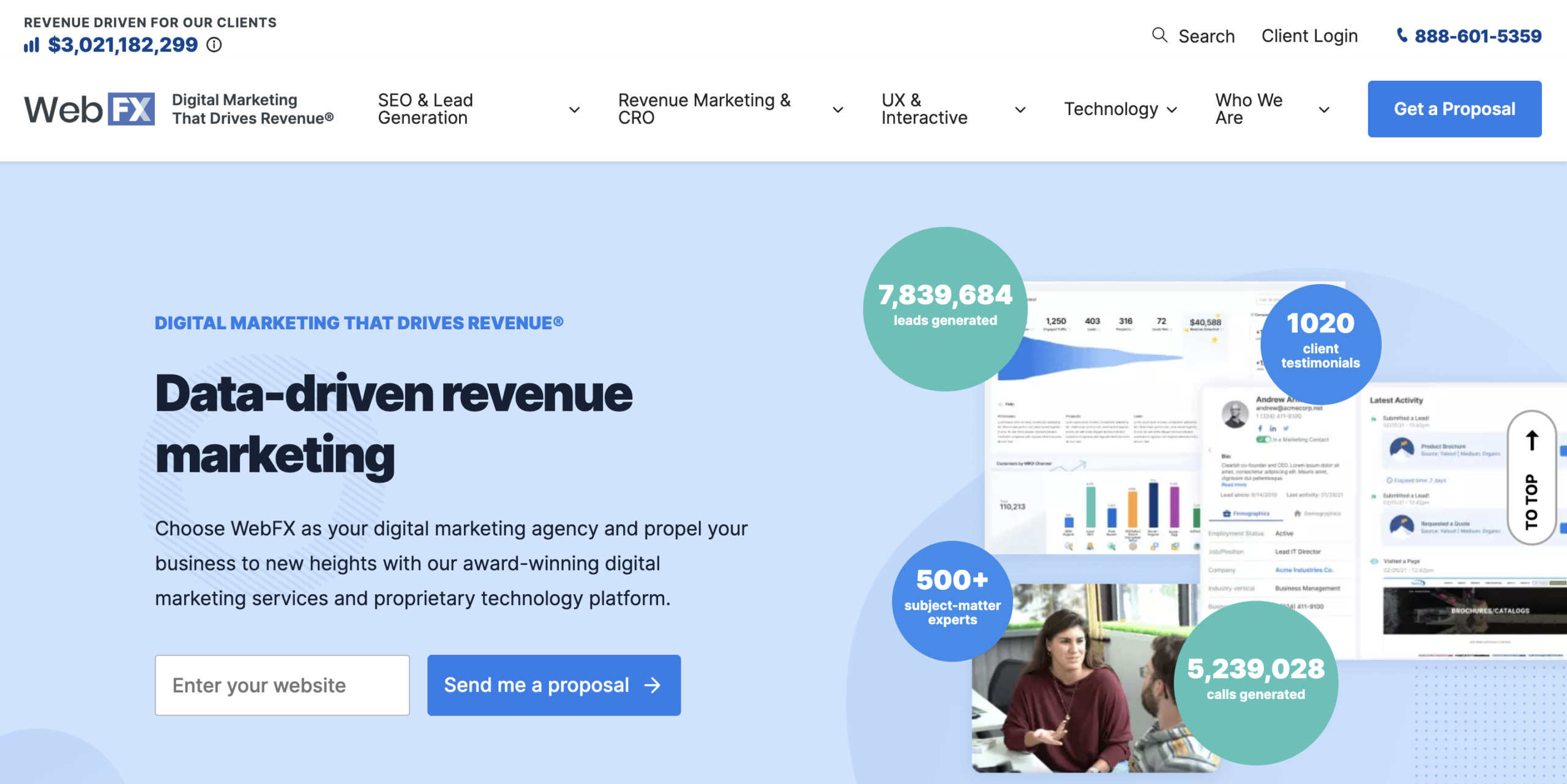Expand UX & Interactive chevron
1567x784 pixels.
point(1020,110)
